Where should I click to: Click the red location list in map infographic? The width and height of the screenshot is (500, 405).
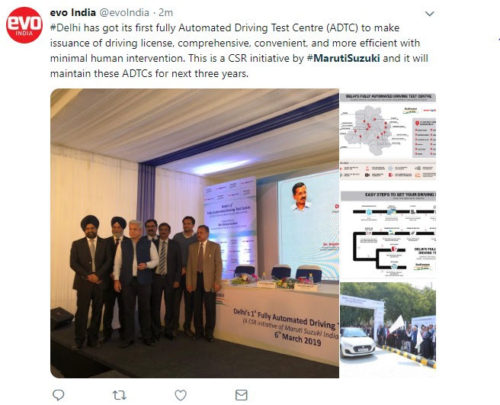(424, 137)
